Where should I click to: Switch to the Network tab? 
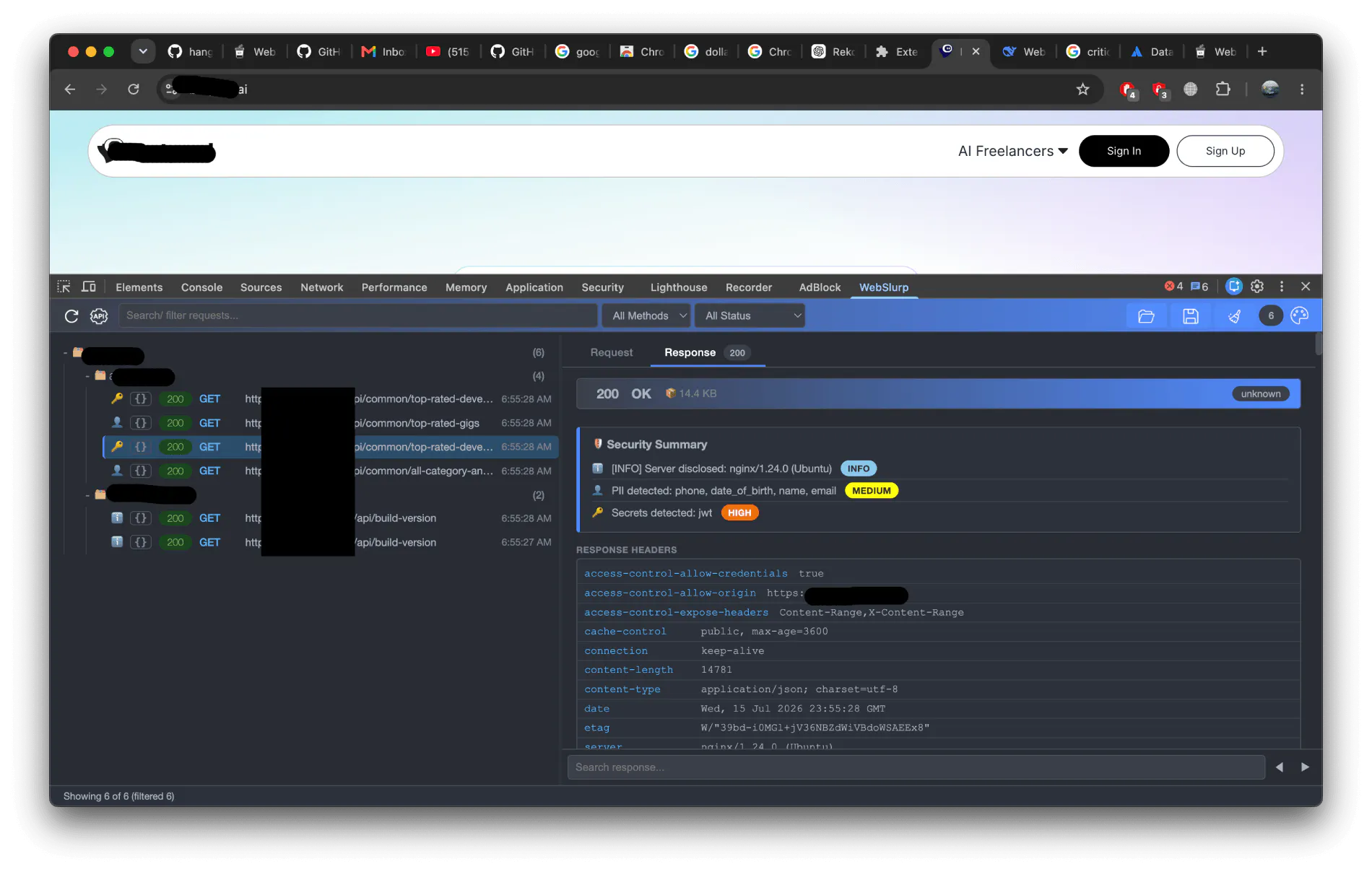point(321,287)
